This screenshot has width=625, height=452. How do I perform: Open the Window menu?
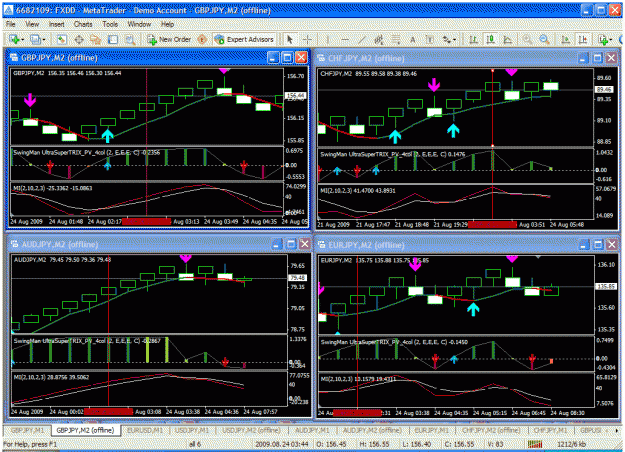[x=139, y=24]
